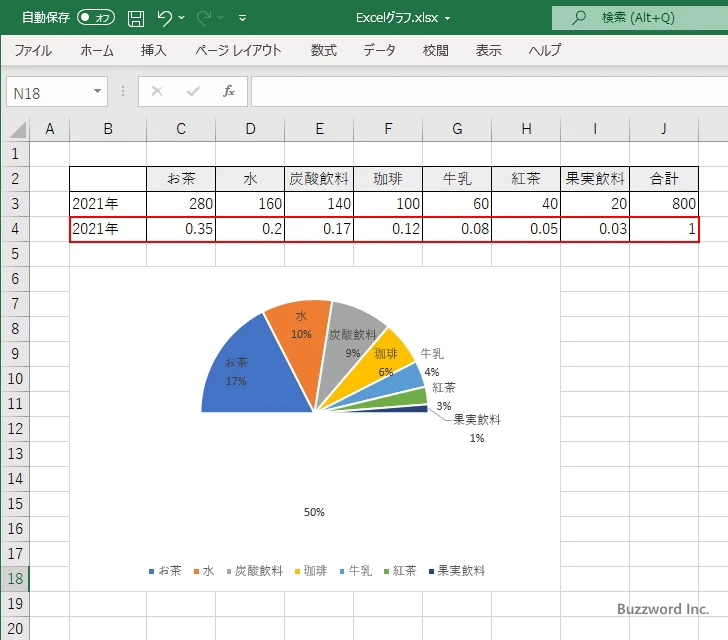The height and width of the screenshot is (640, 728).
Task: Click the Redo arrow icon
Action: coord(204,18)
